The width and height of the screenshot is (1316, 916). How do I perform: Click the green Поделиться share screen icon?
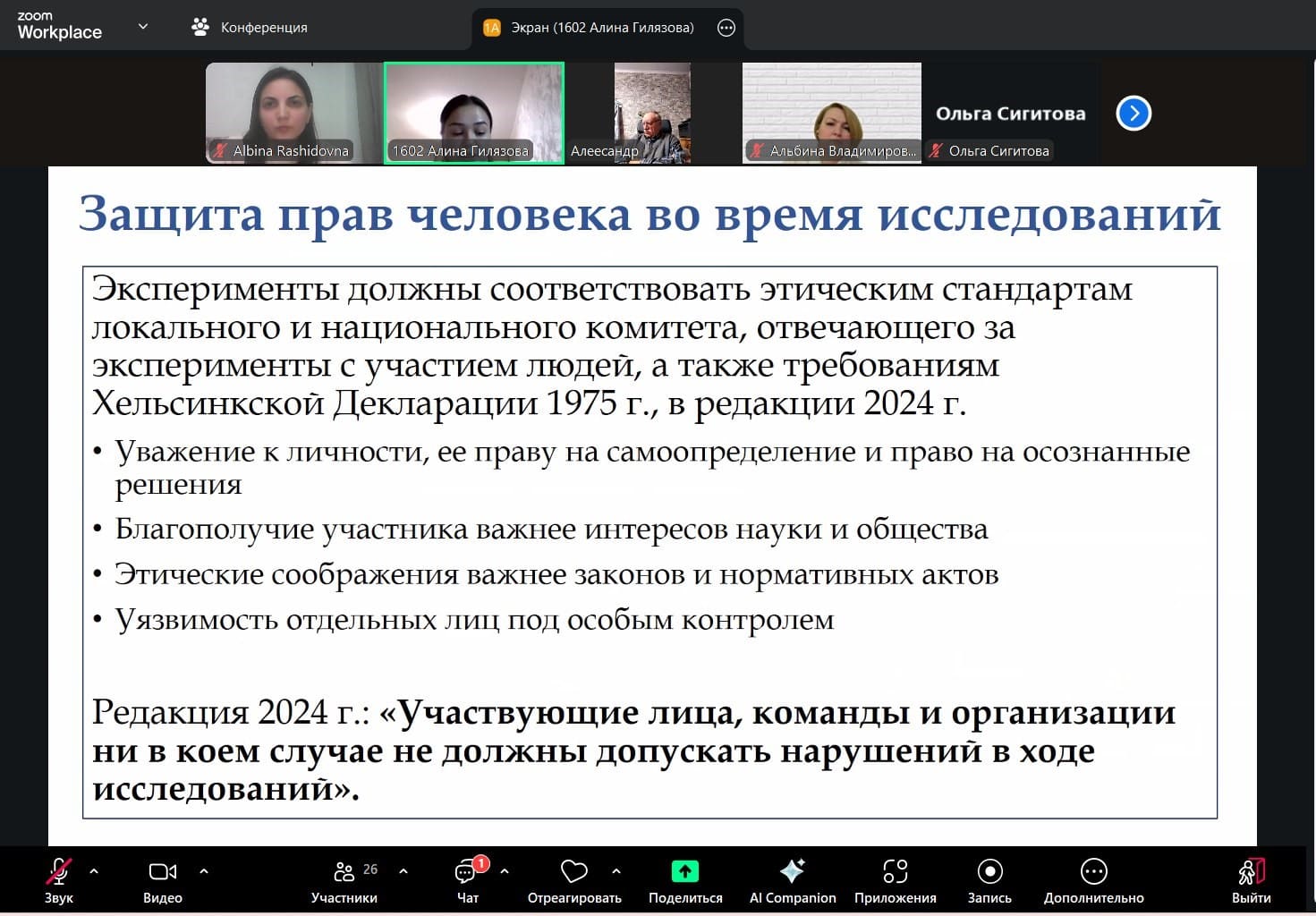click(685, 871)
